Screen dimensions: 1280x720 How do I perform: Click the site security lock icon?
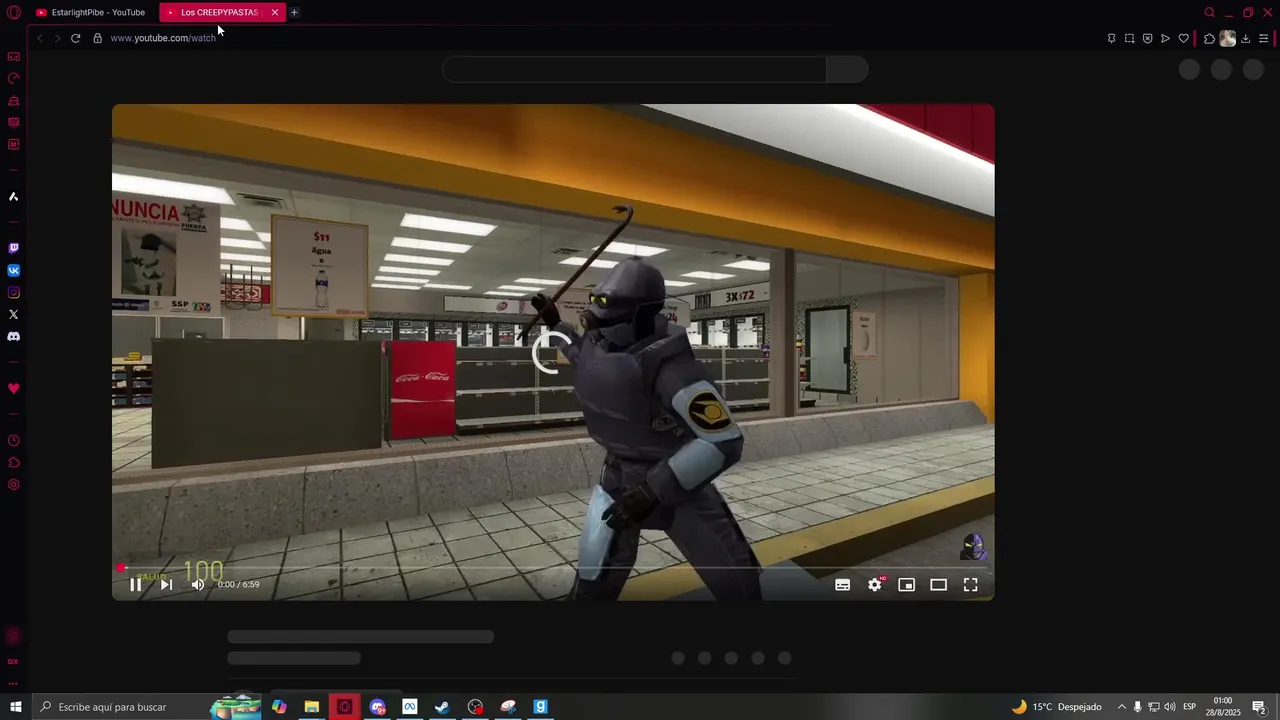(97, 38)
